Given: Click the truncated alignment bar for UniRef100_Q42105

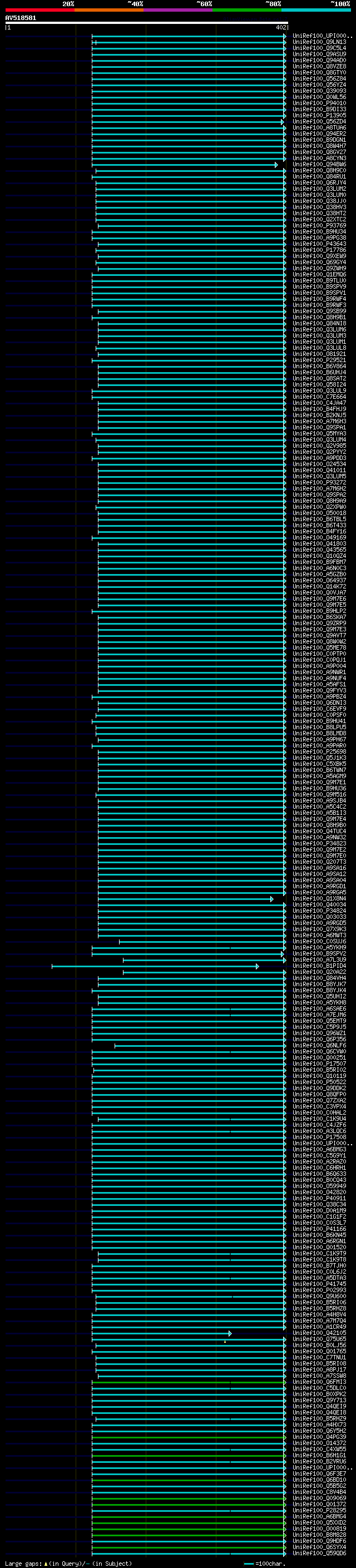Looking at the screenshot, I should click(162, 1333).
